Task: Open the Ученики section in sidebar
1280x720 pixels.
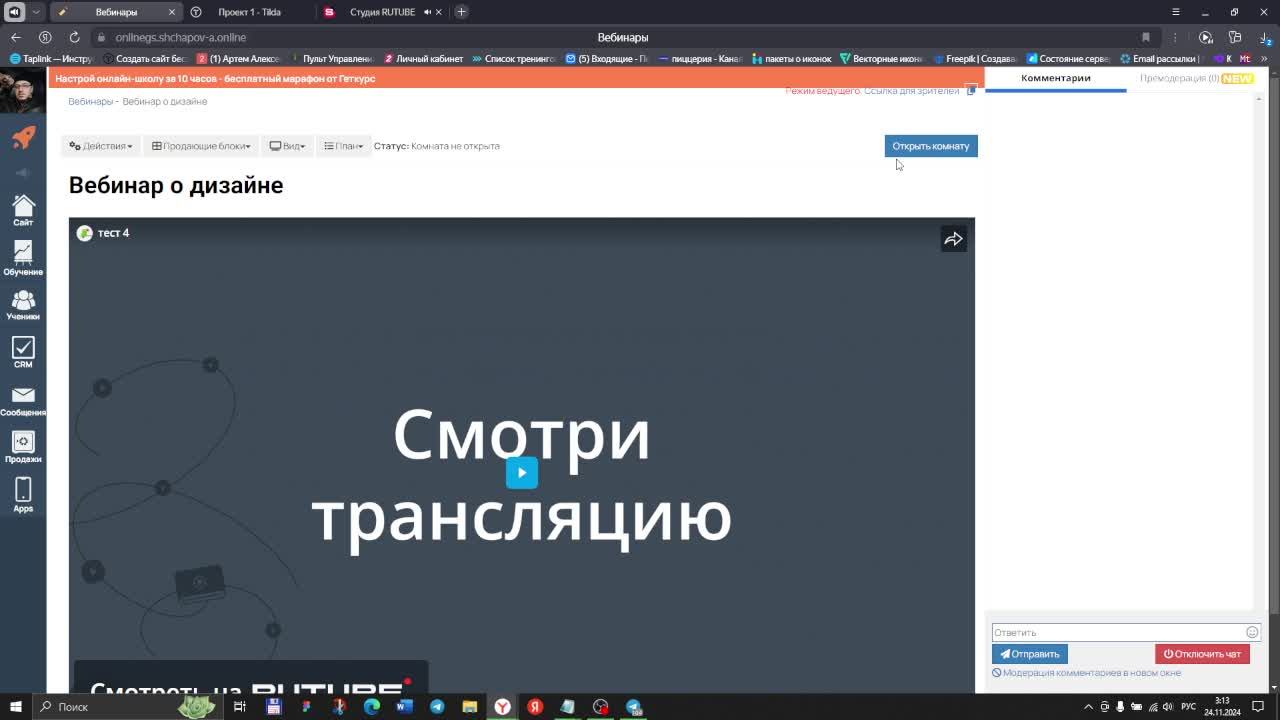Action: [23, 305]
